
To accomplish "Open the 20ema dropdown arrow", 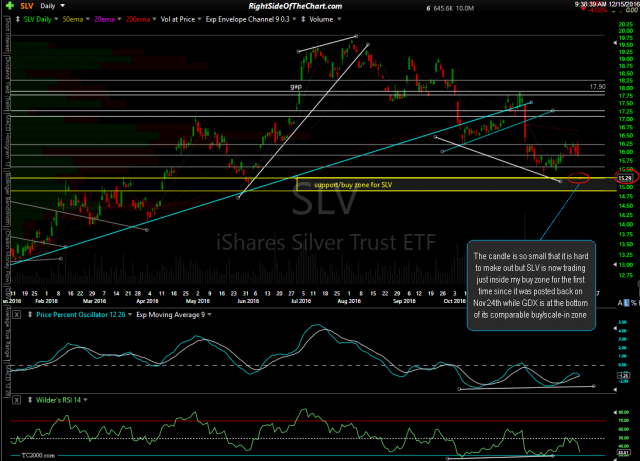I will (x=119, y=19).
